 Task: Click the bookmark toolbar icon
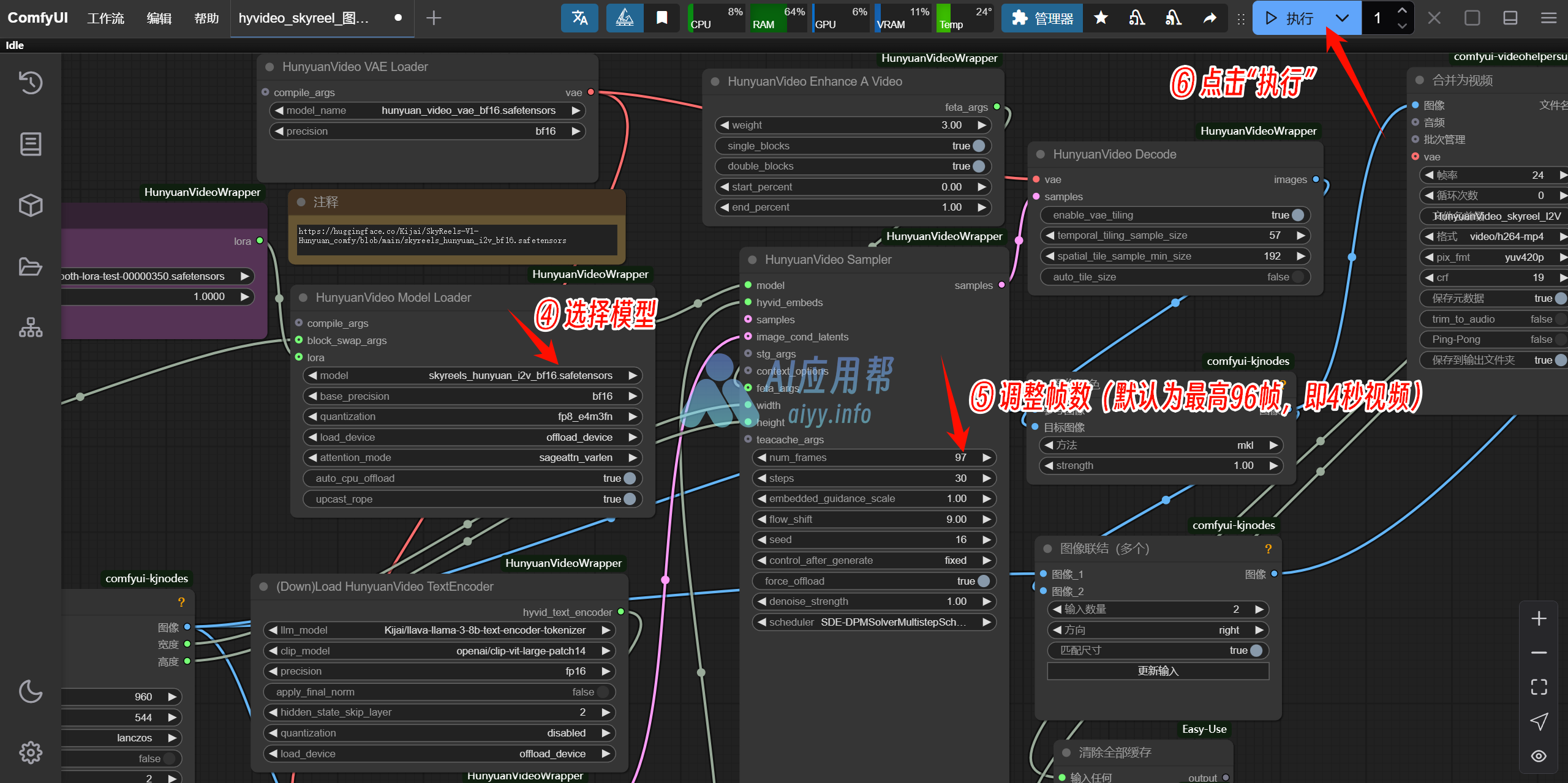(662, 18)
